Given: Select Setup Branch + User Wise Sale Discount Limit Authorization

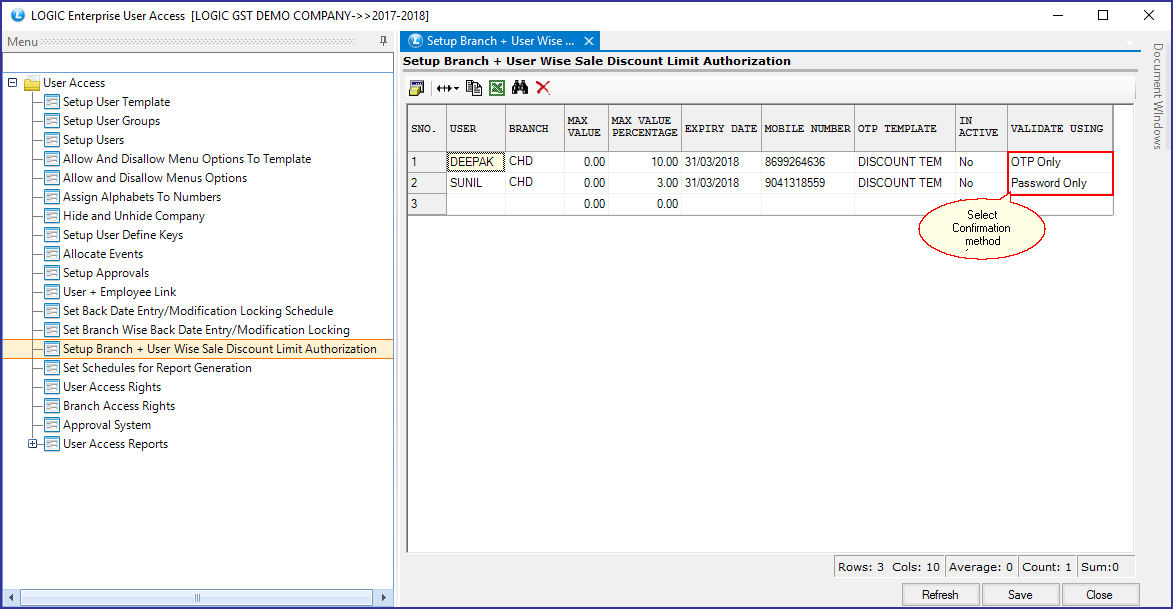Looking at the screenshot, I should tap(220, 349).
